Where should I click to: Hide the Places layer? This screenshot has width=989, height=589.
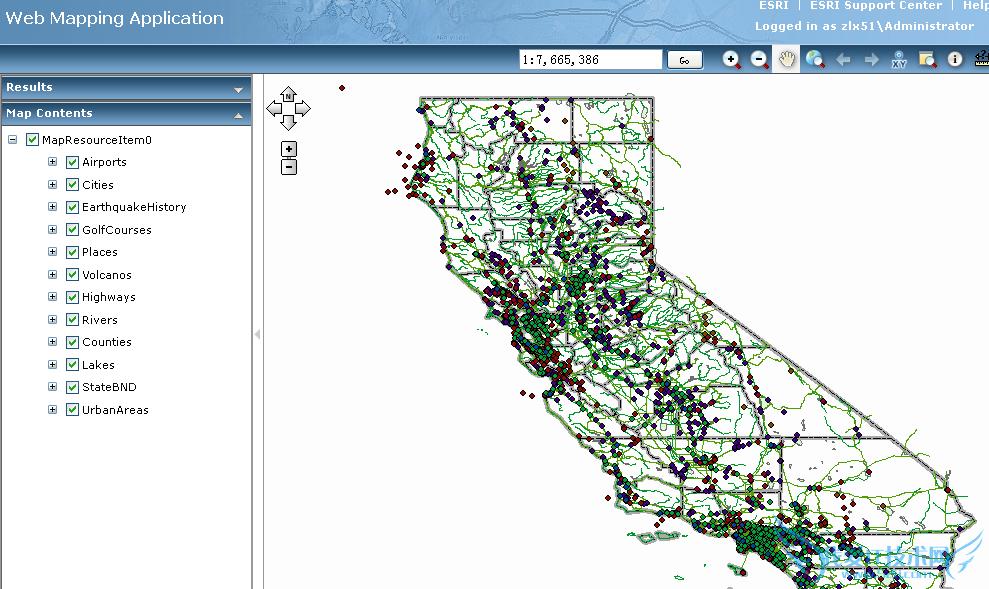click(73, 252)
